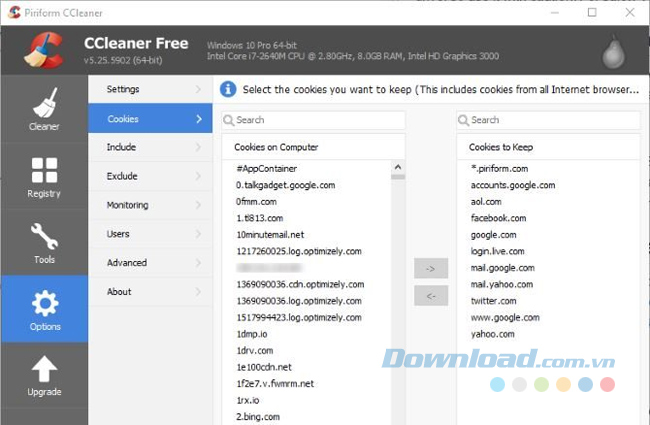Open the Include options page

[150, 147]
